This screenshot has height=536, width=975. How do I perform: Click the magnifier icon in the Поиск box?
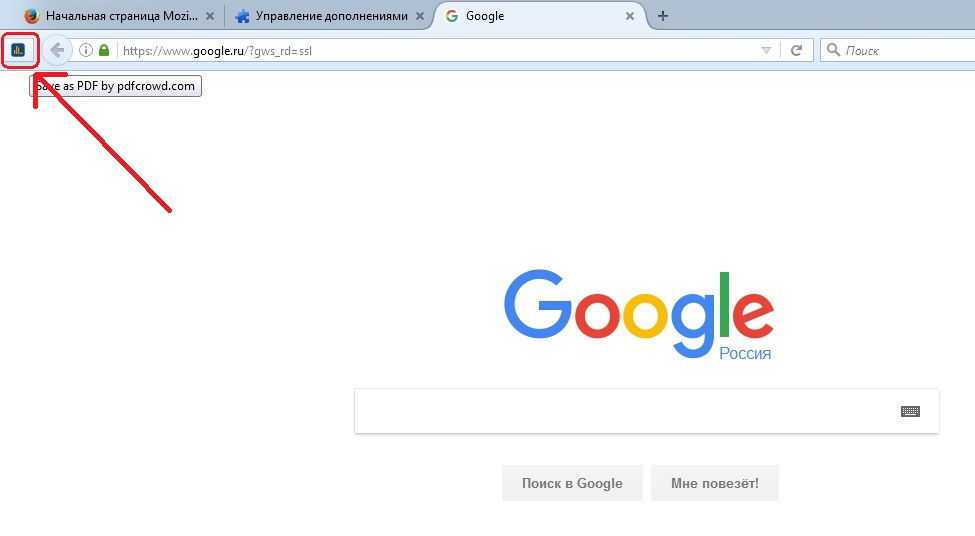833,50
